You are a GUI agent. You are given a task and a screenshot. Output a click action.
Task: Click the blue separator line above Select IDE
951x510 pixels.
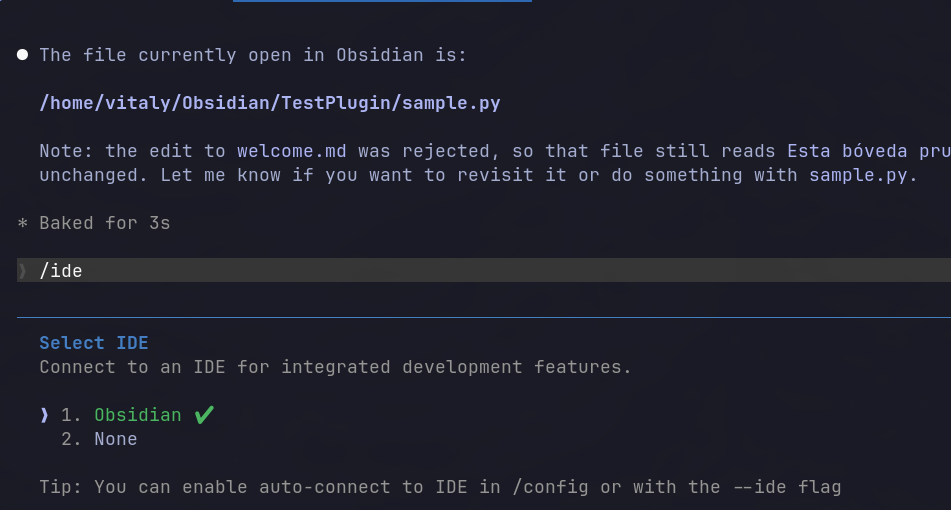tap(484, 317)
